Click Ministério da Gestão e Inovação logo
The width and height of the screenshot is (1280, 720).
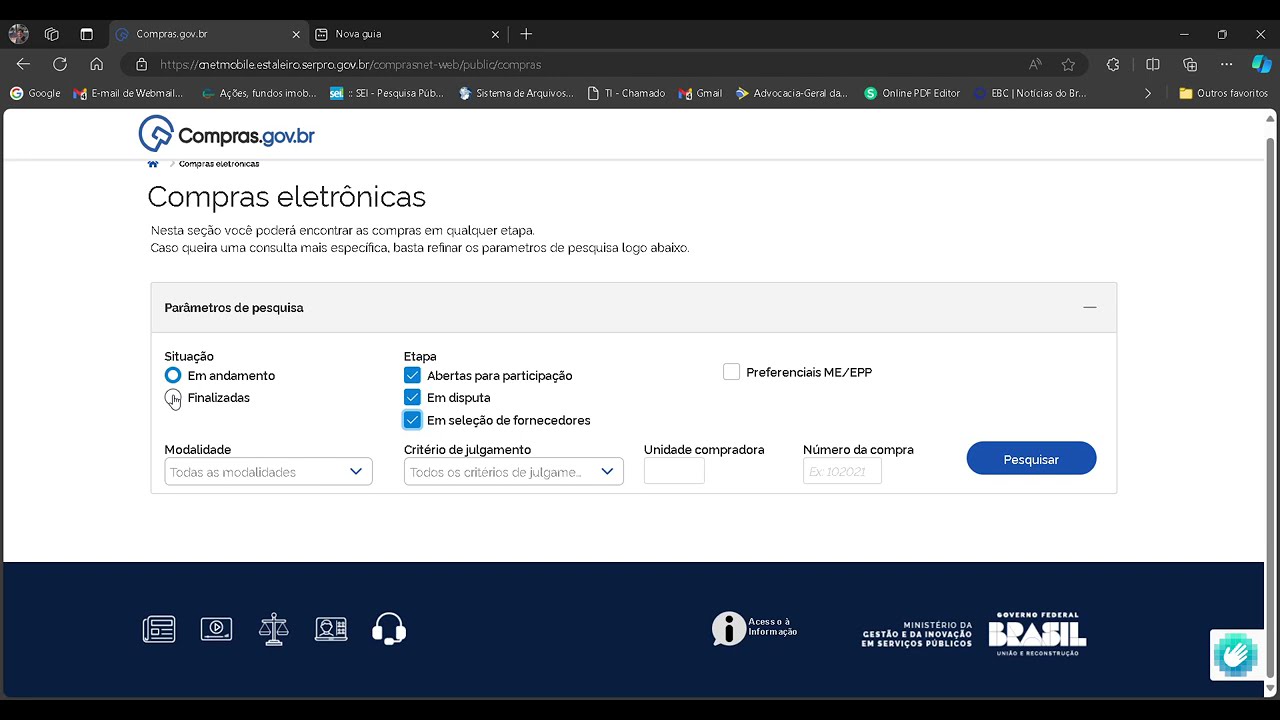(x=916, y=633)
